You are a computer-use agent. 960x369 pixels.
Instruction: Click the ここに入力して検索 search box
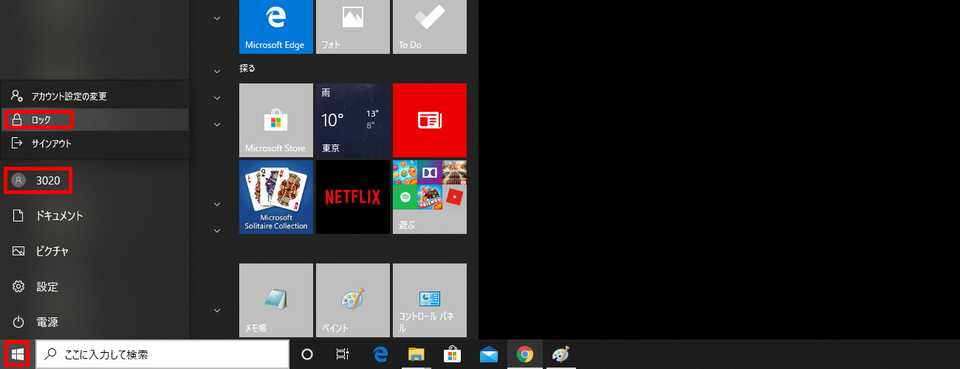[162, 354]
